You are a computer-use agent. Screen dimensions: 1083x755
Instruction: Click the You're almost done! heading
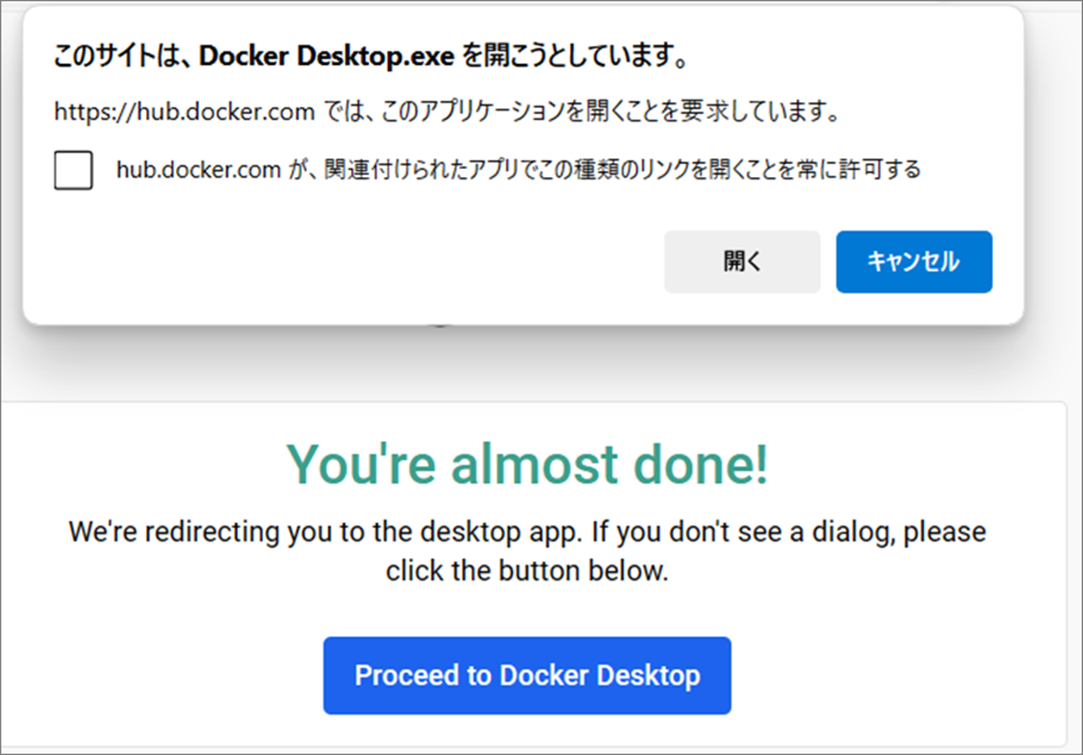(527, 463)
